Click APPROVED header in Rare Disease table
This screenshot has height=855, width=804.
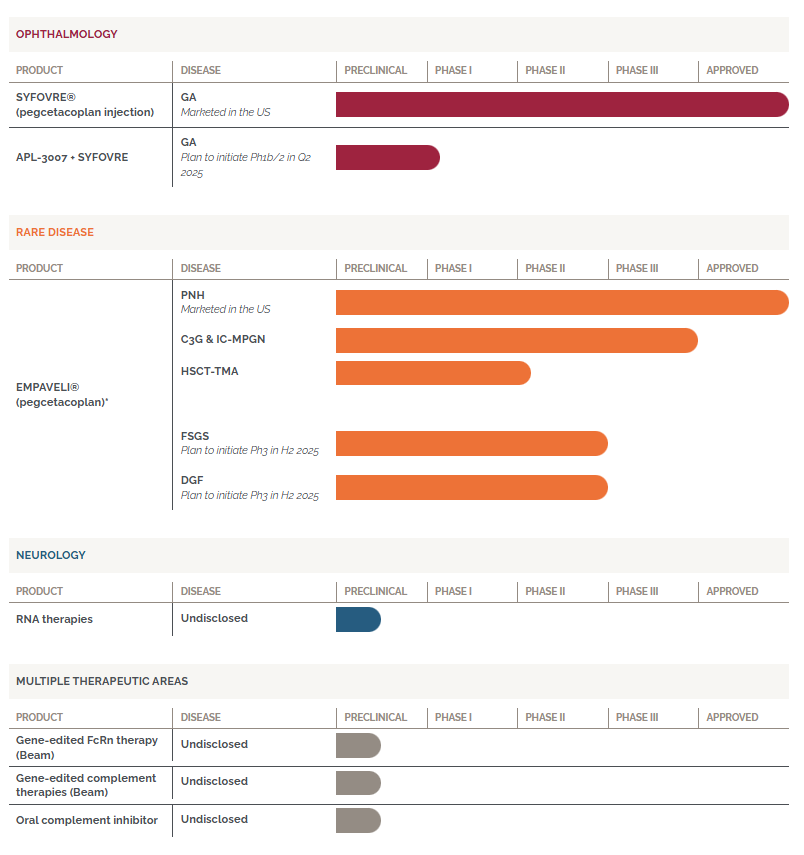(x=732, y=268)
